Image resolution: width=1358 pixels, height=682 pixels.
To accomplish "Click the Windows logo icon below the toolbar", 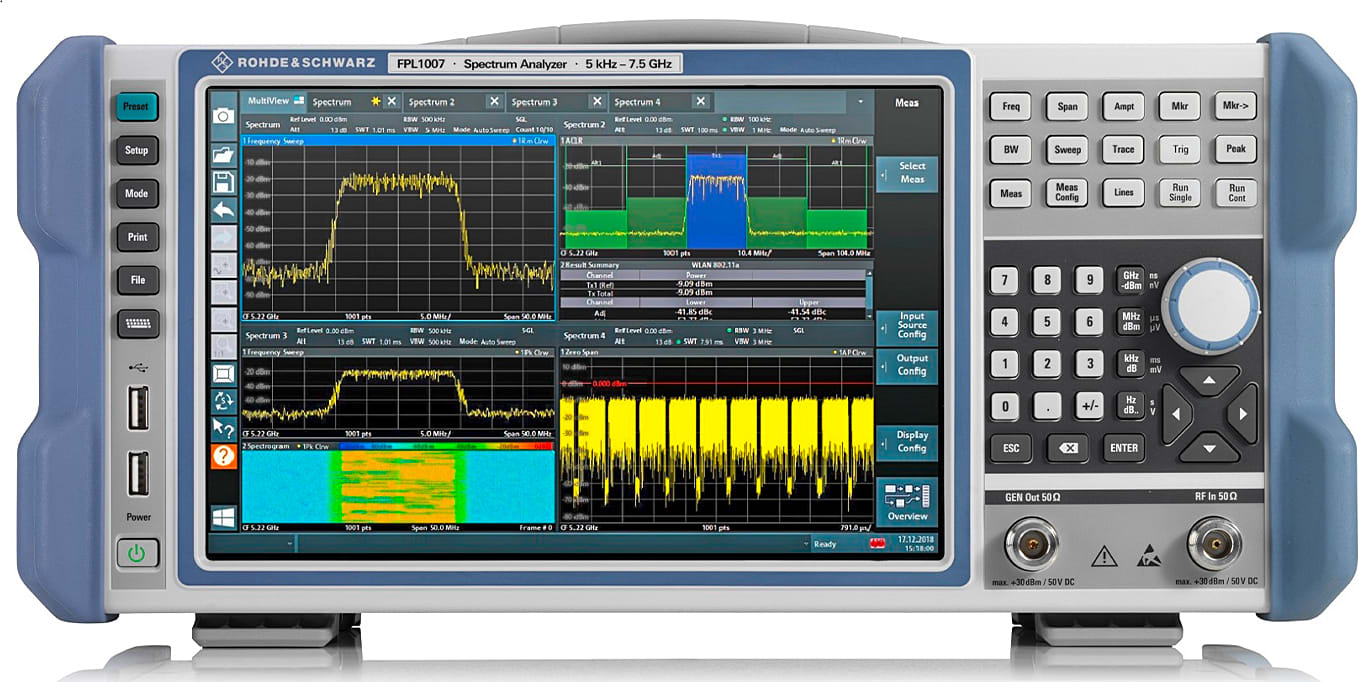I will 225,516.
